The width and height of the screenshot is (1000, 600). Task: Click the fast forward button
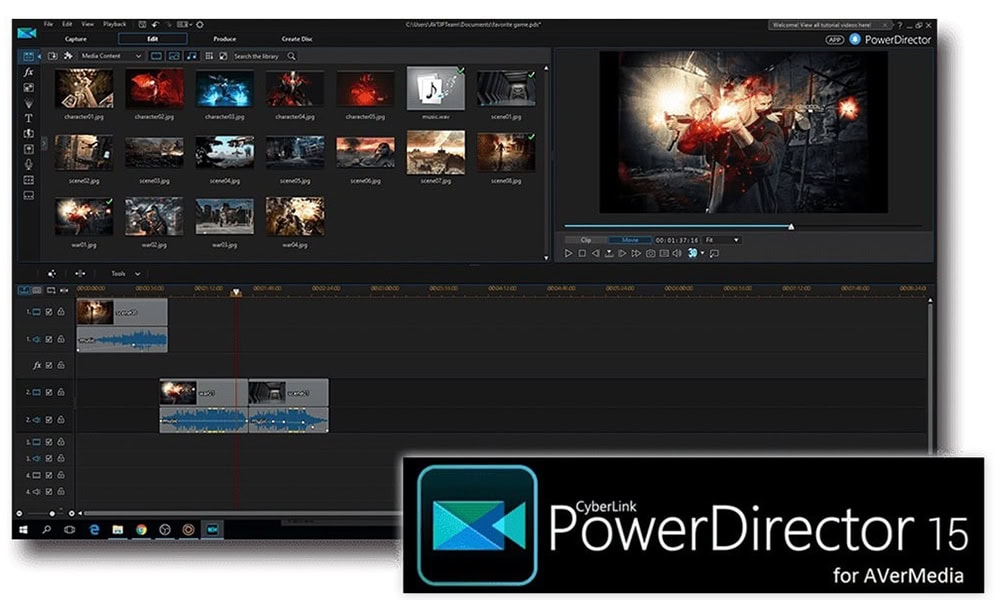636,253
